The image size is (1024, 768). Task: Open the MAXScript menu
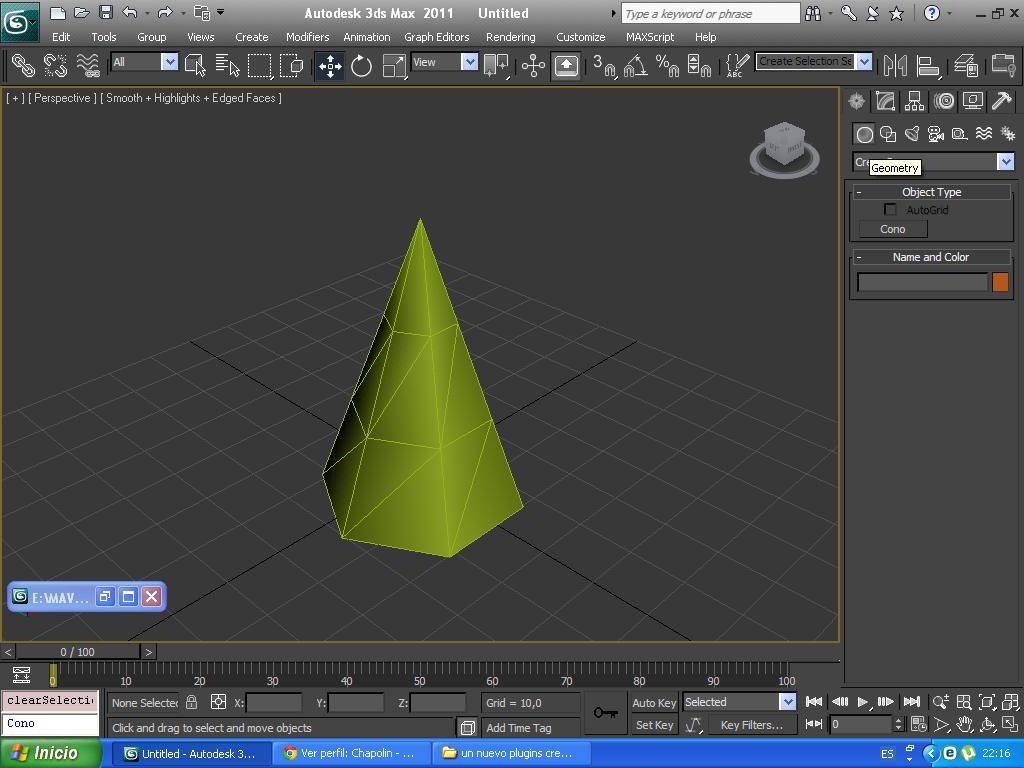(650, 37)
